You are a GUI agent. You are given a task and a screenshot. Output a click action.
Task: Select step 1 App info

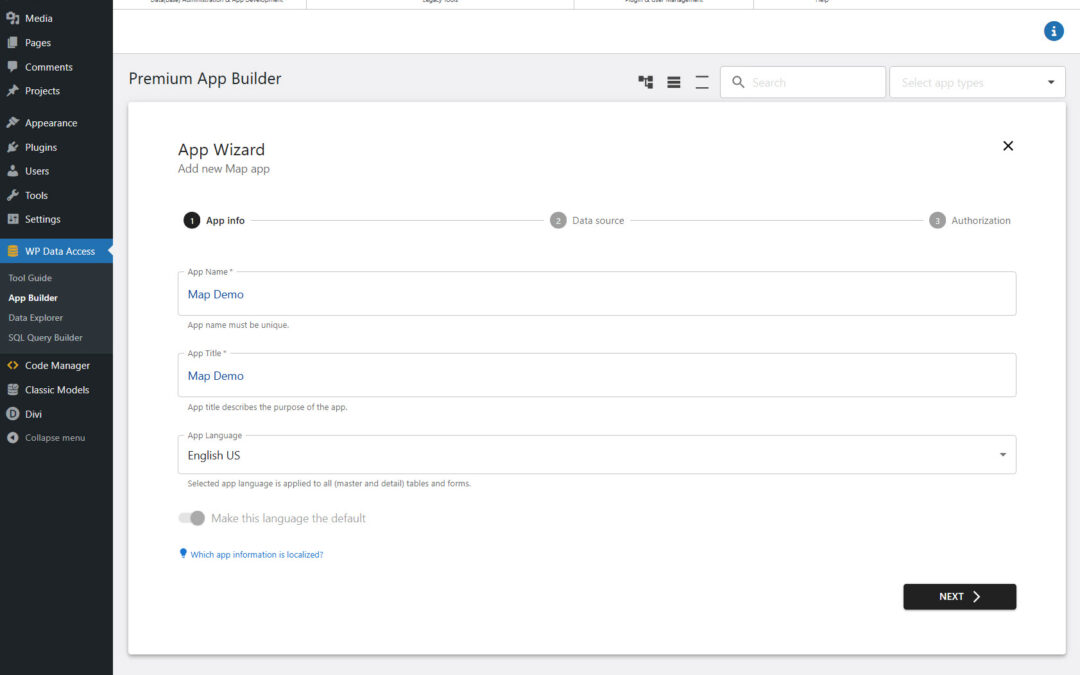pos(214,220)
